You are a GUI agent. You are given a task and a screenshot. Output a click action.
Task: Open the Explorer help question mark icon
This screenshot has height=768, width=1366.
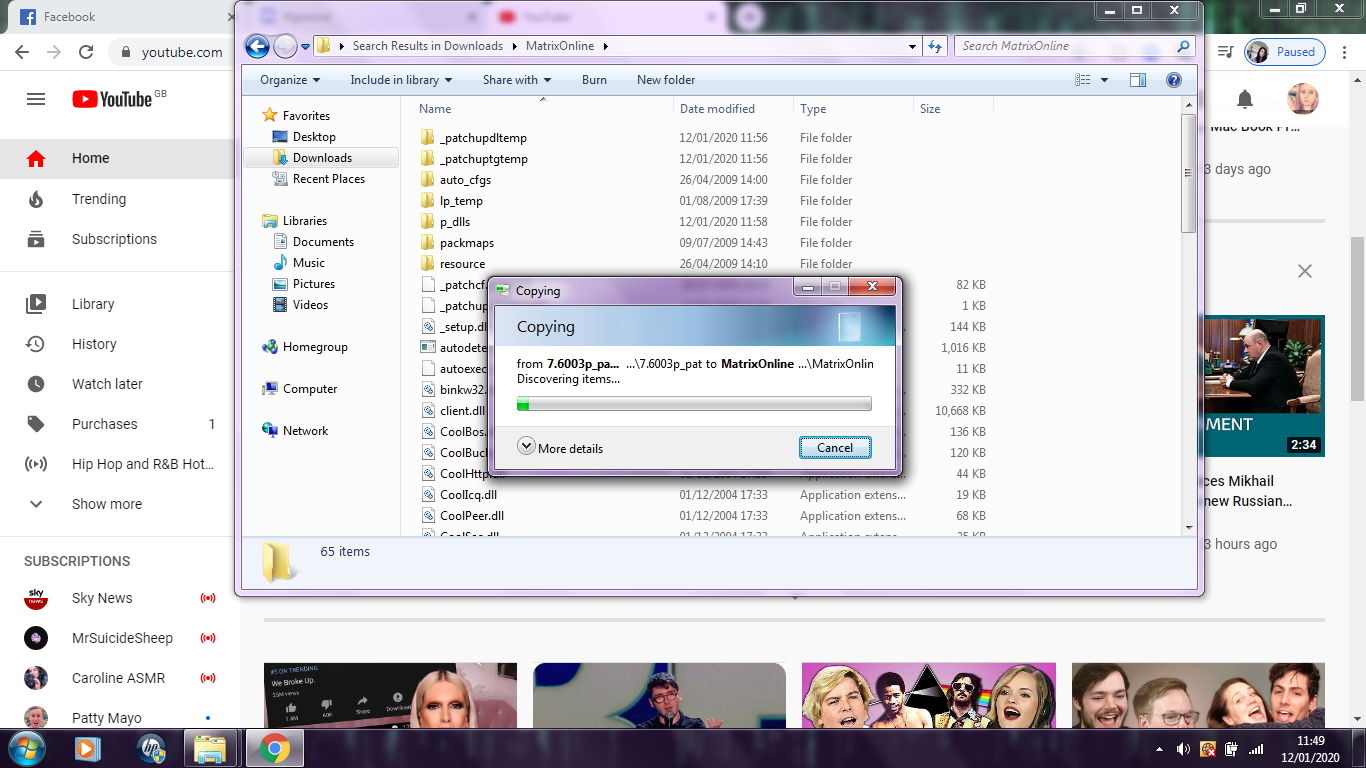click(x=1174, y=80)
